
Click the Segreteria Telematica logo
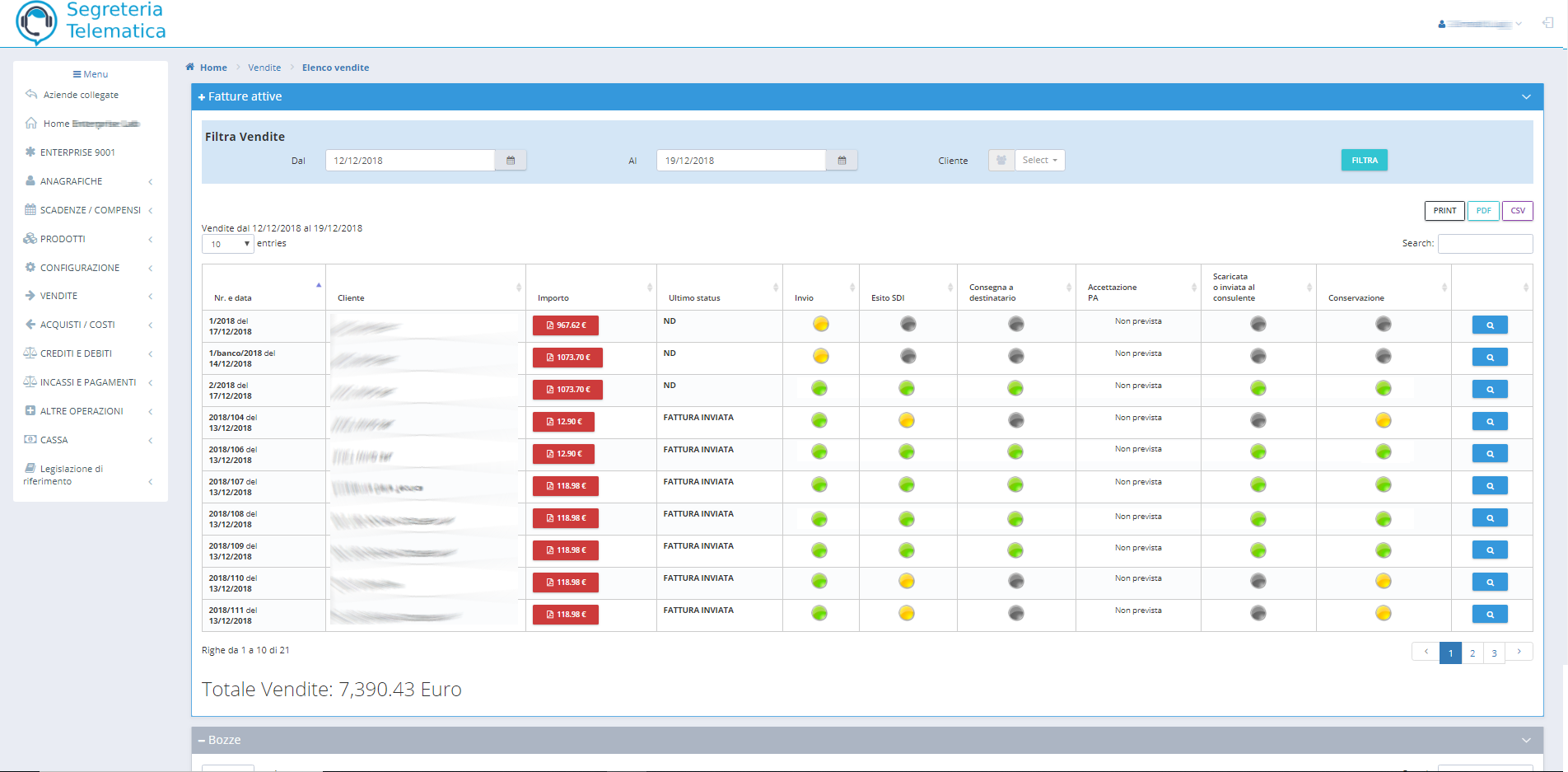[91, 22]
